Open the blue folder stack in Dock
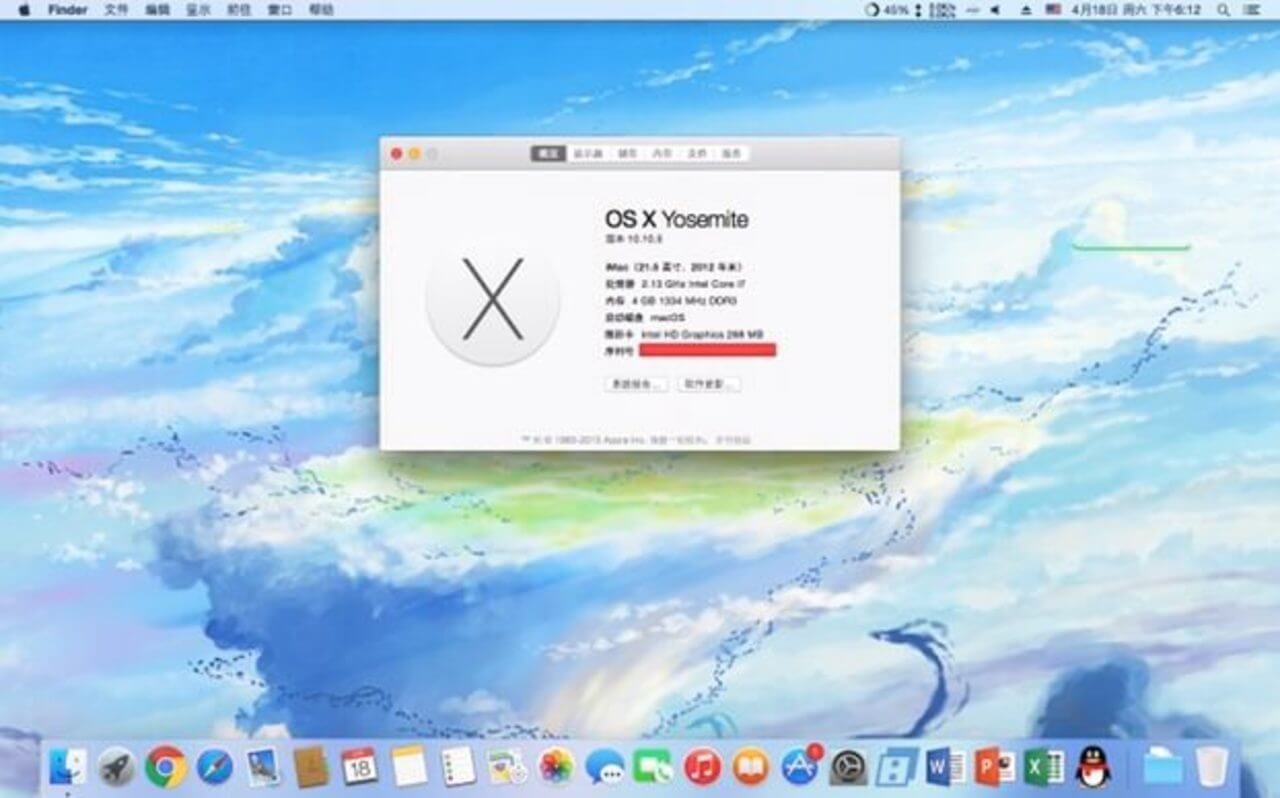 (x=1163, y=767)
